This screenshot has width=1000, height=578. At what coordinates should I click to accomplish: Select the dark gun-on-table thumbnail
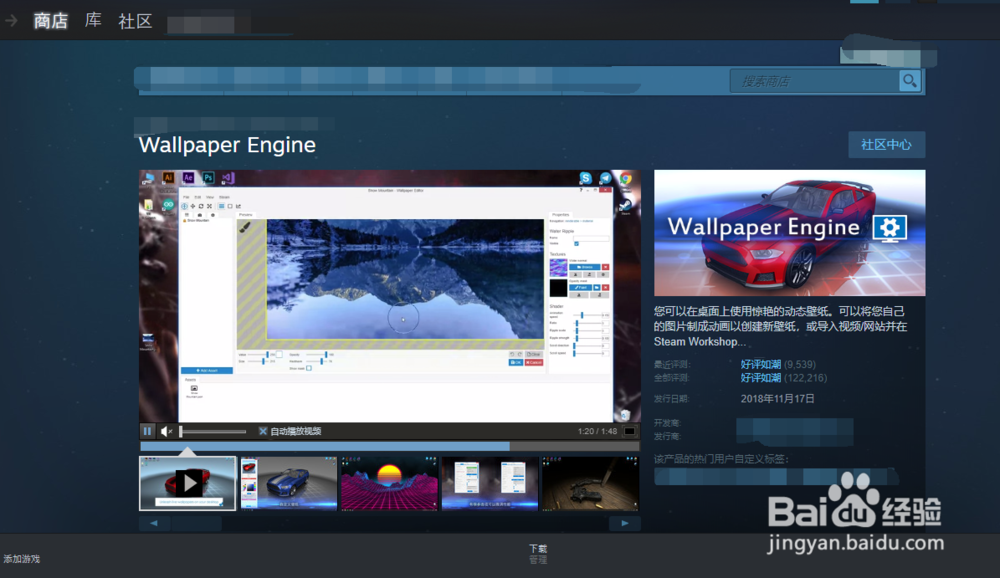pos(590,483)
